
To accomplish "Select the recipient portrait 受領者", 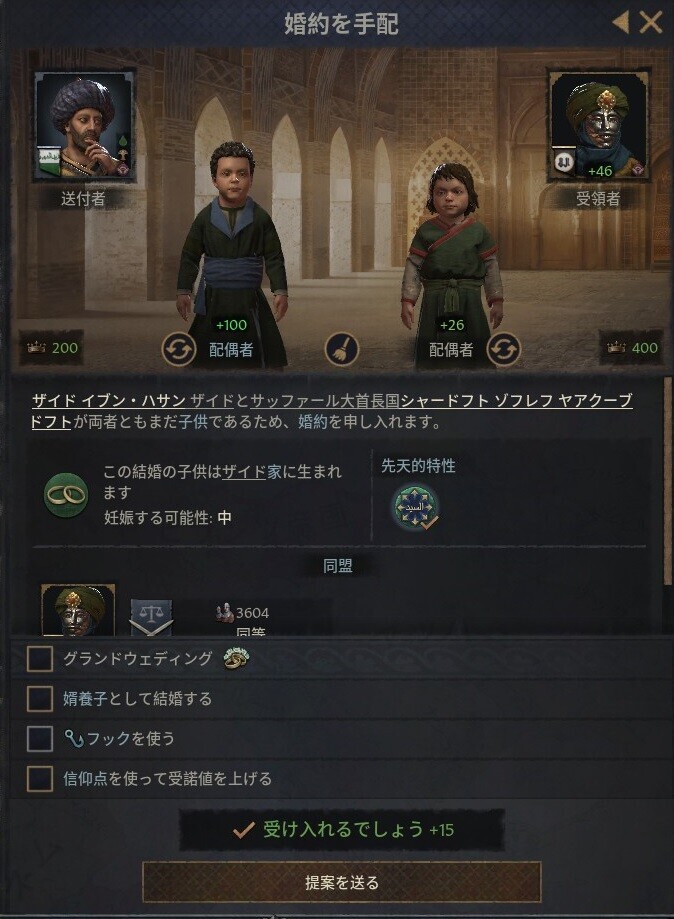I will (x=598, y=125).
